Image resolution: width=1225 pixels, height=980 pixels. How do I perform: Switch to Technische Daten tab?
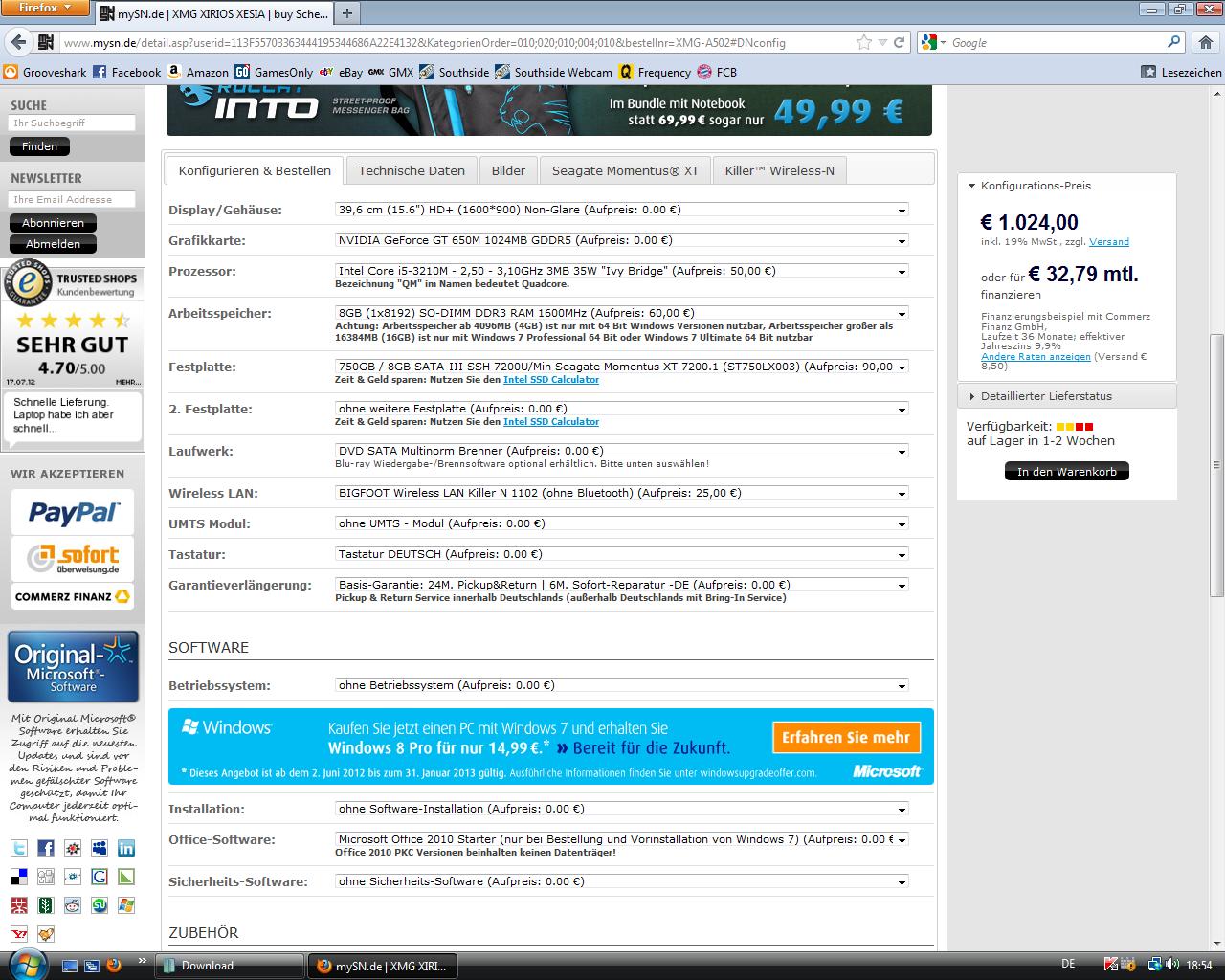412,170
